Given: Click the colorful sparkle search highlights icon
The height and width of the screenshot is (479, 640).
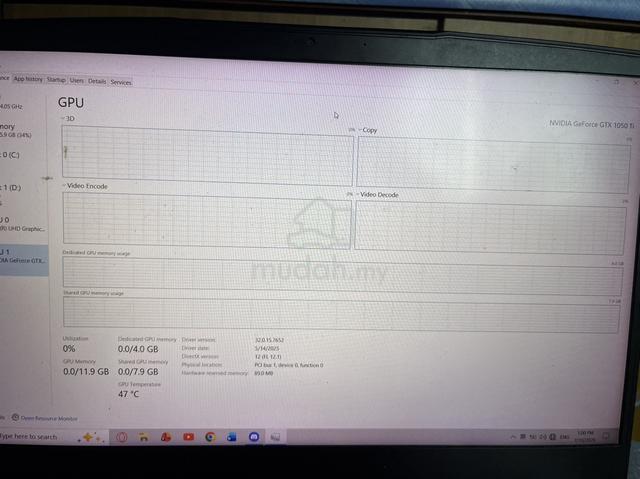Looking at the screenshot, I should click(x=91, y=437).
